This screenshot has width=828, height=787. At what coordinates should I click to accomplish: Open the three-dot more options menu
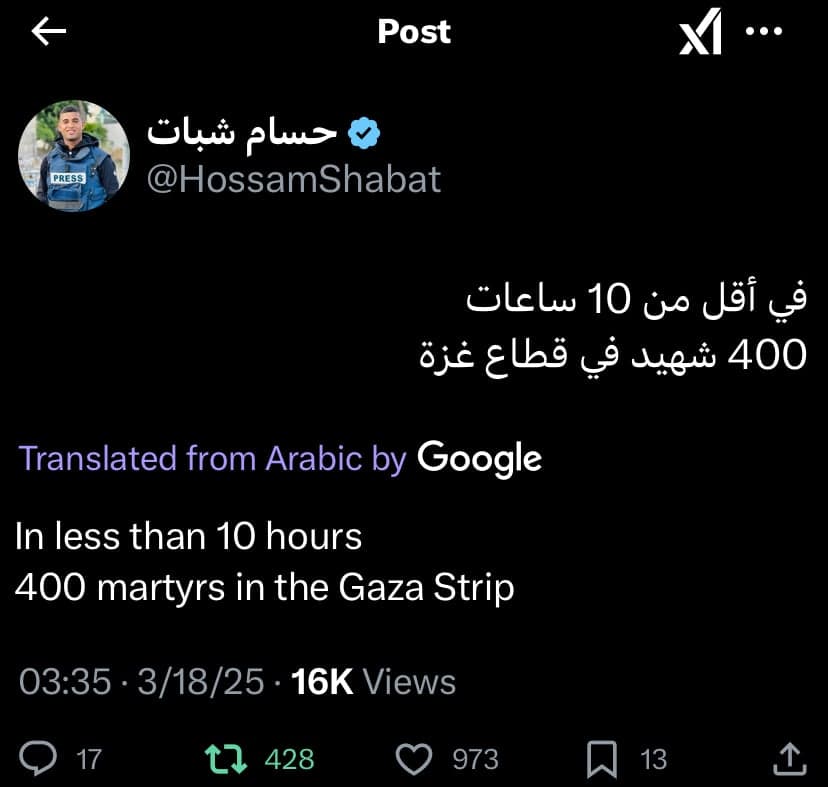point(765,31)
